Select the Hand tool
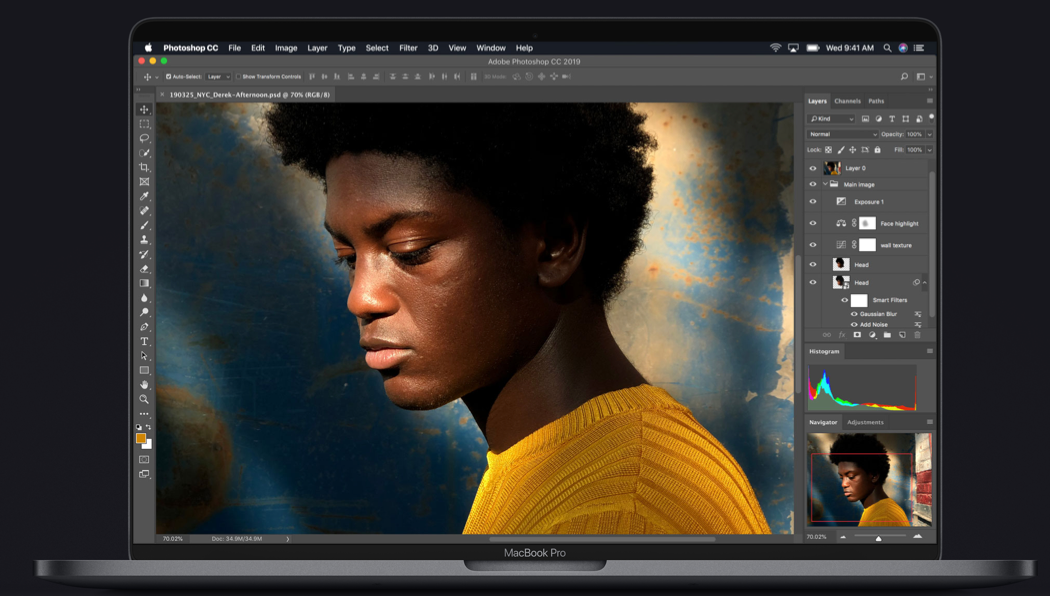The width and height of the screenshot is (1050, 596). [144, 384]
